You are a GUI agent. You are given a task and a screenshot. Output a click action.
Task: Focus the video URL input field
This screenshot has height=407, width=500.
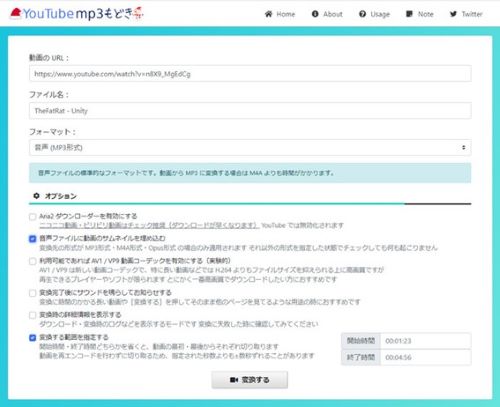pyautogui.click(x=250, y=74)
